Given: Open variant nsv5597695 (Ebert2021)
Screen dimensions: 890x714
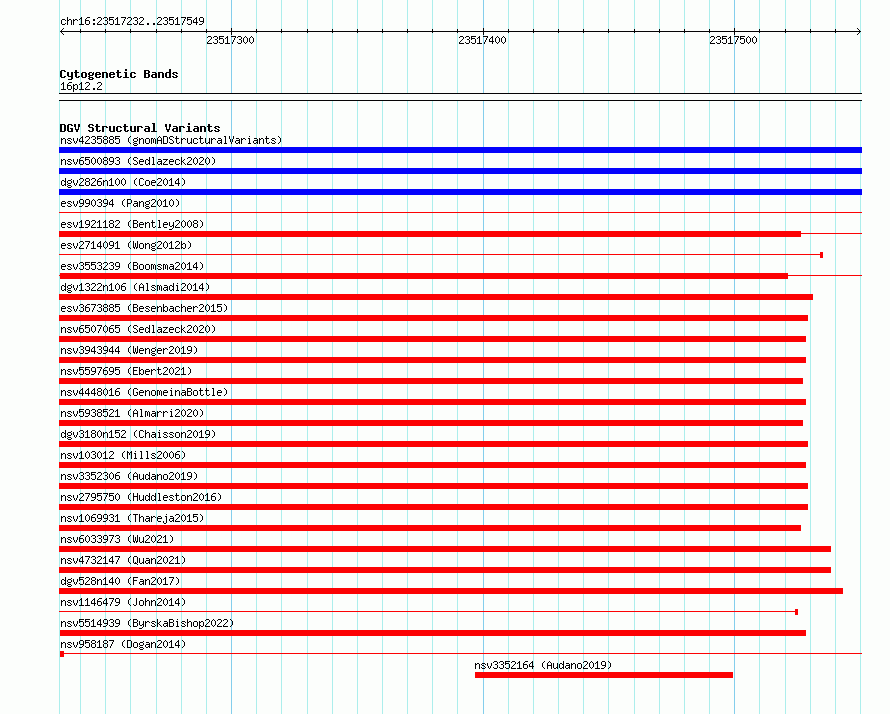Looking at the screenshot, I should [x=126, y=371].
